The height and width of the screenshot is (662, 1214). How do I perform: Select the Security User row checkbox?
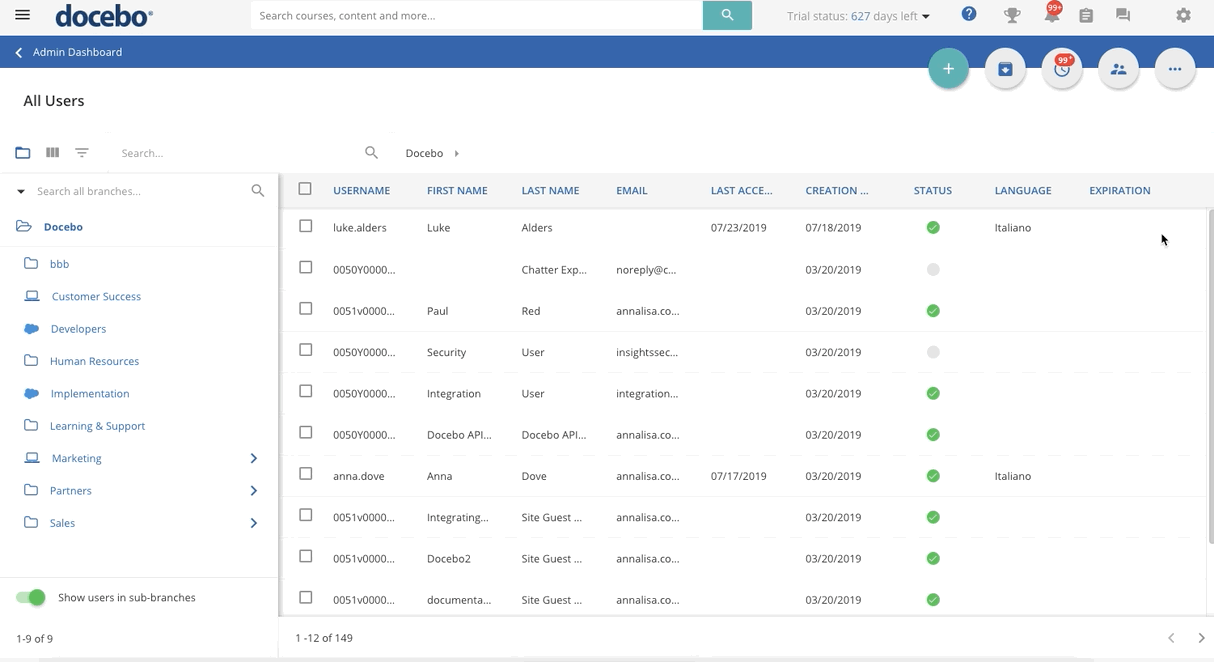306,350
